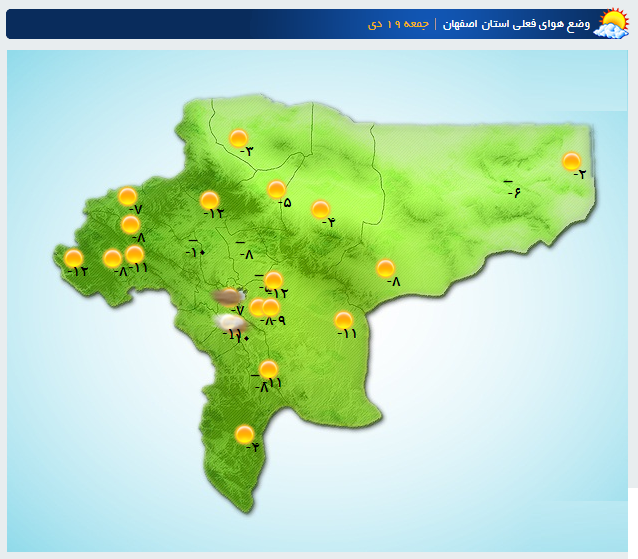Select the sun icon above the -۸۱۱ label in the south

point(269,369)
